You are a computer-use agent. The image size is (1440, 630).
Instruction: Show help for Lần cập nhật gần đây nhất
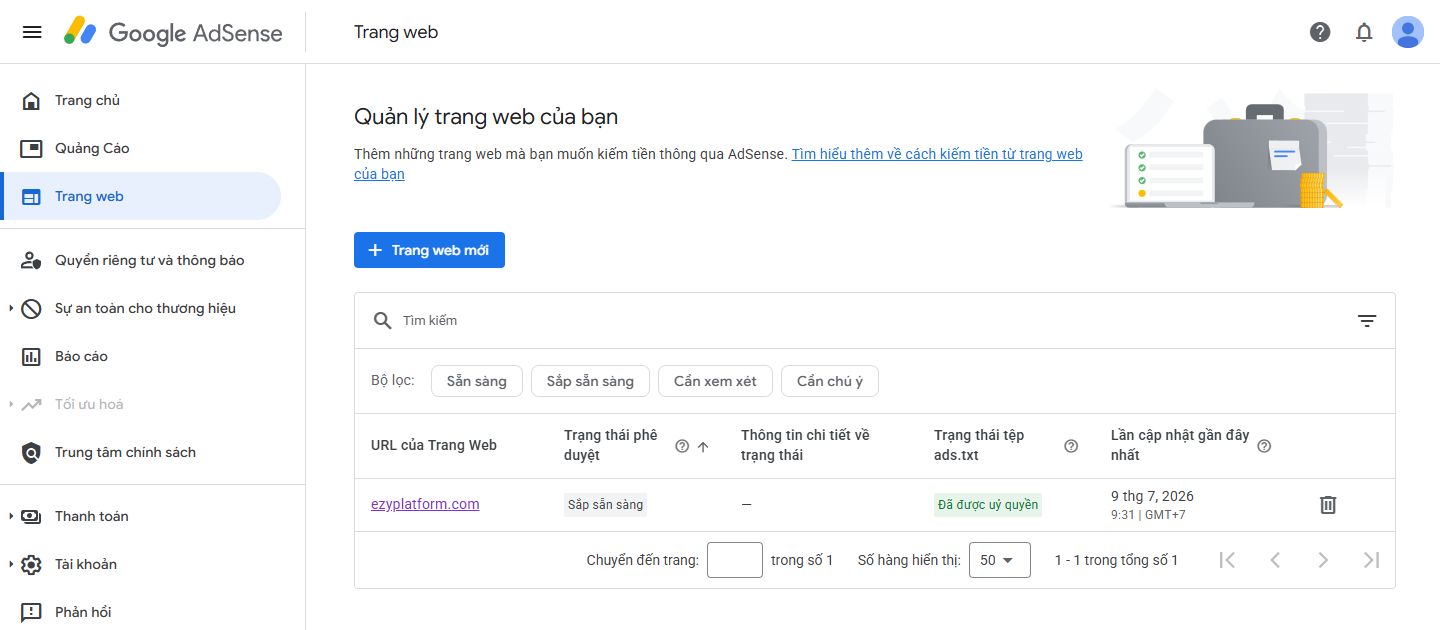point(1264,446)
